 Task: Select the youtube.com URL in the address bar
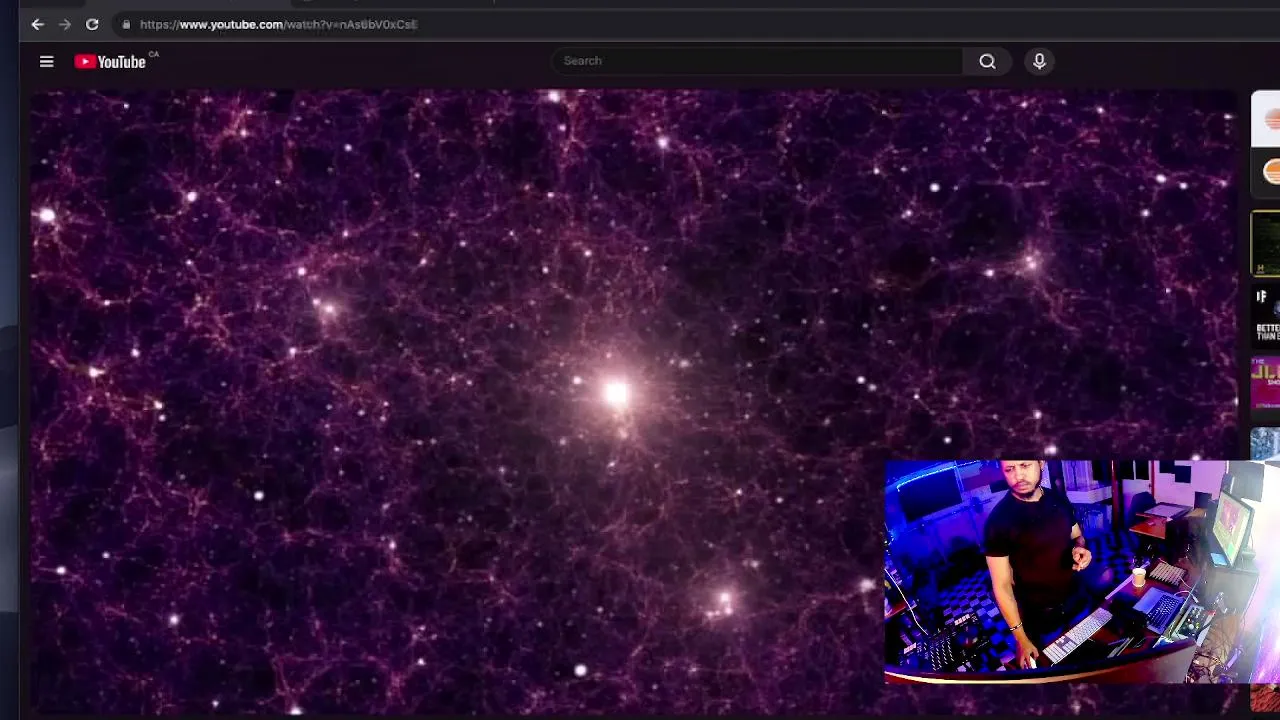tap(278, 24)
